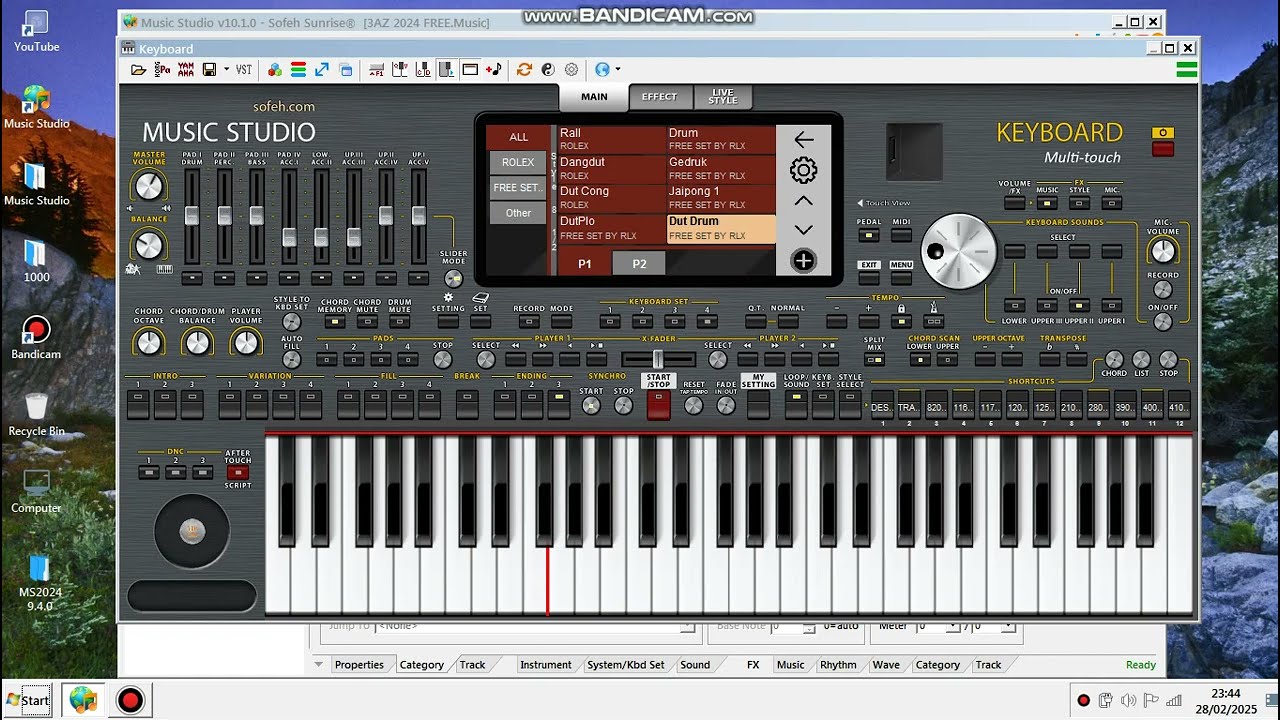This screenshot has height=720, width=1280.
Task: Switch to the MAIN tab
Action: 594,97
